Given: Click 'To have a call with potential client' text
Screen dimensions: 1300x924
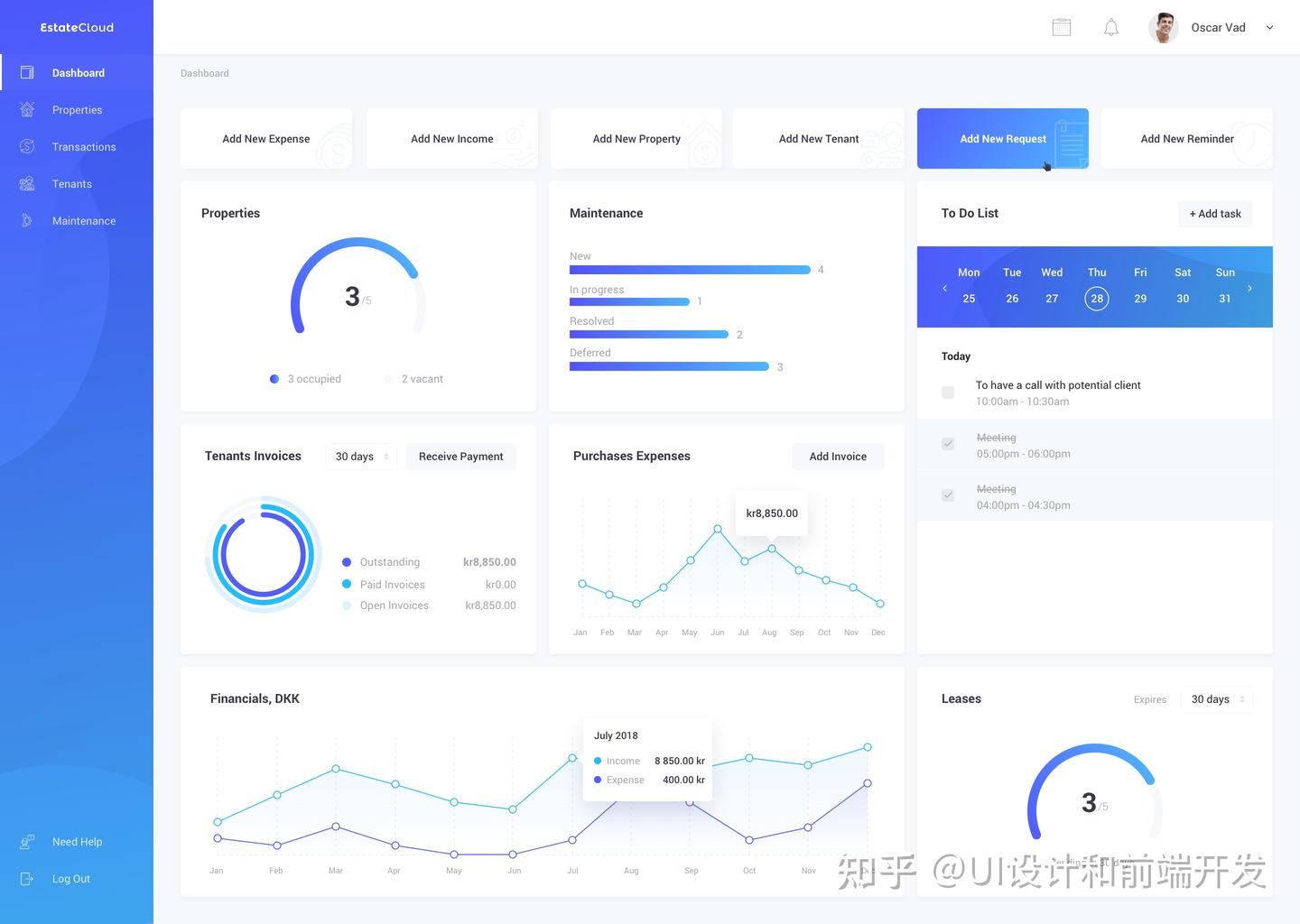Looking at the screenshot, I should [1058, 385].
